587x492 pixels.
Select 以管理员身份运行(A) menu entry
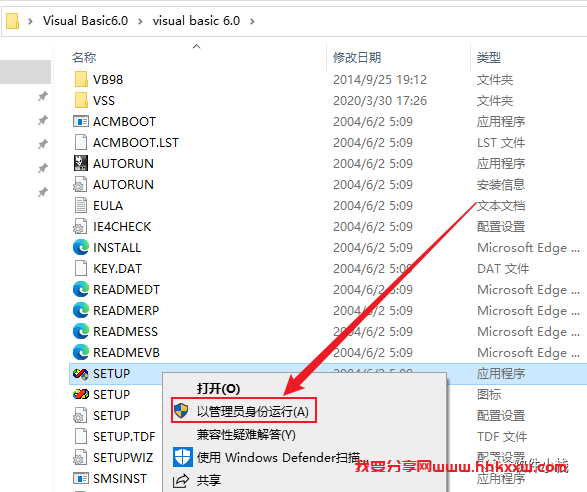[x=252, y=411]
